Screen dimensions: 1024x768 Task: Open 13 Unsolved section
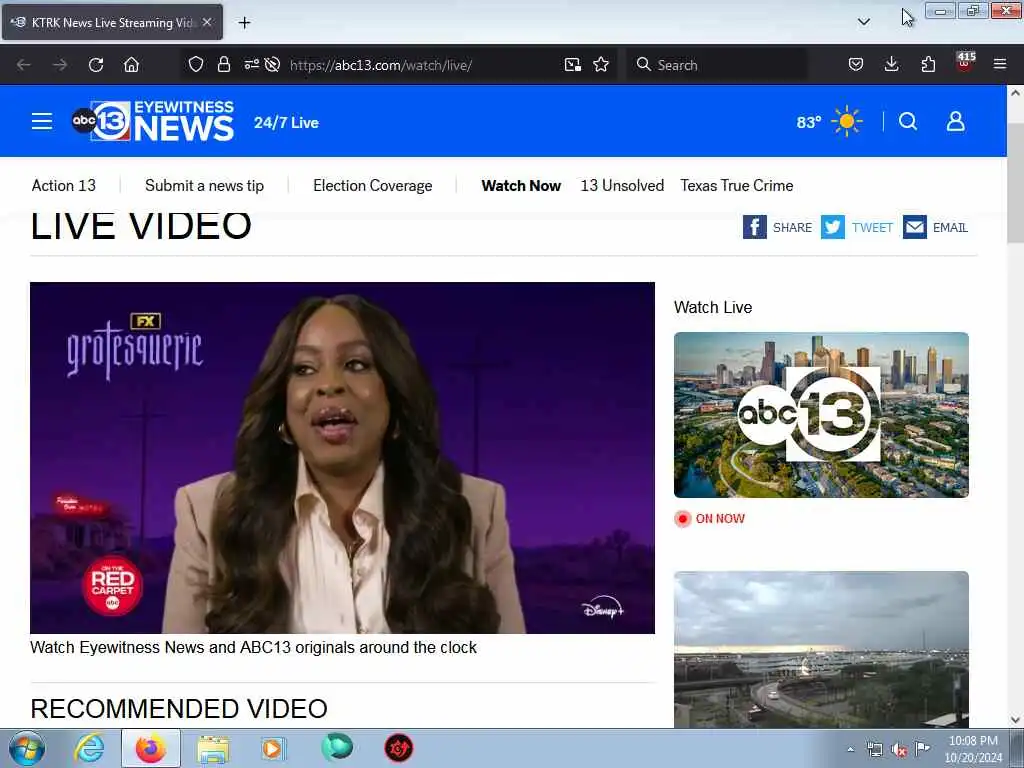pyautogui.click(x=622, y=185)
